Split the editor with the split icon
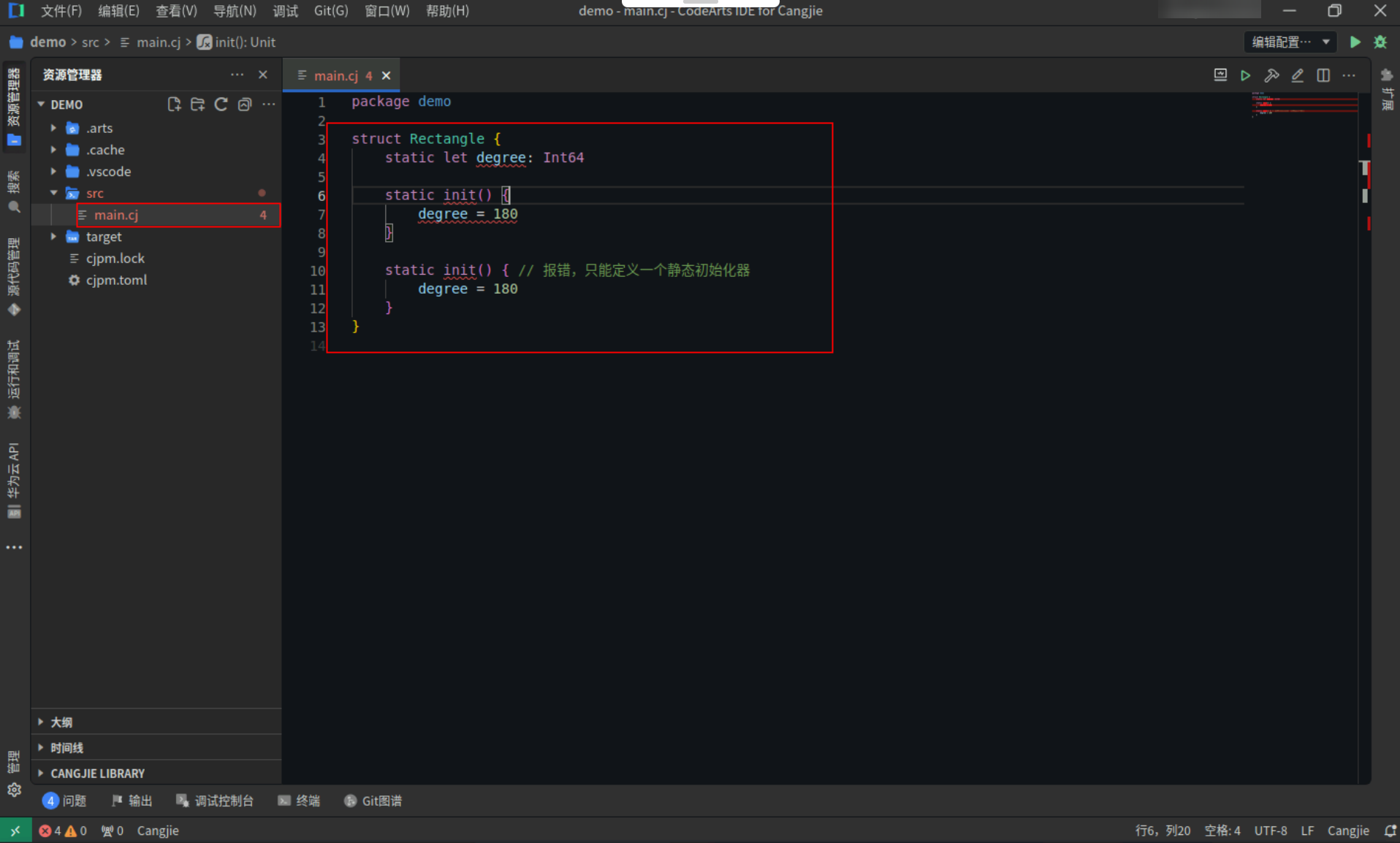1400x843 pixels. [x=1323, y=75]
